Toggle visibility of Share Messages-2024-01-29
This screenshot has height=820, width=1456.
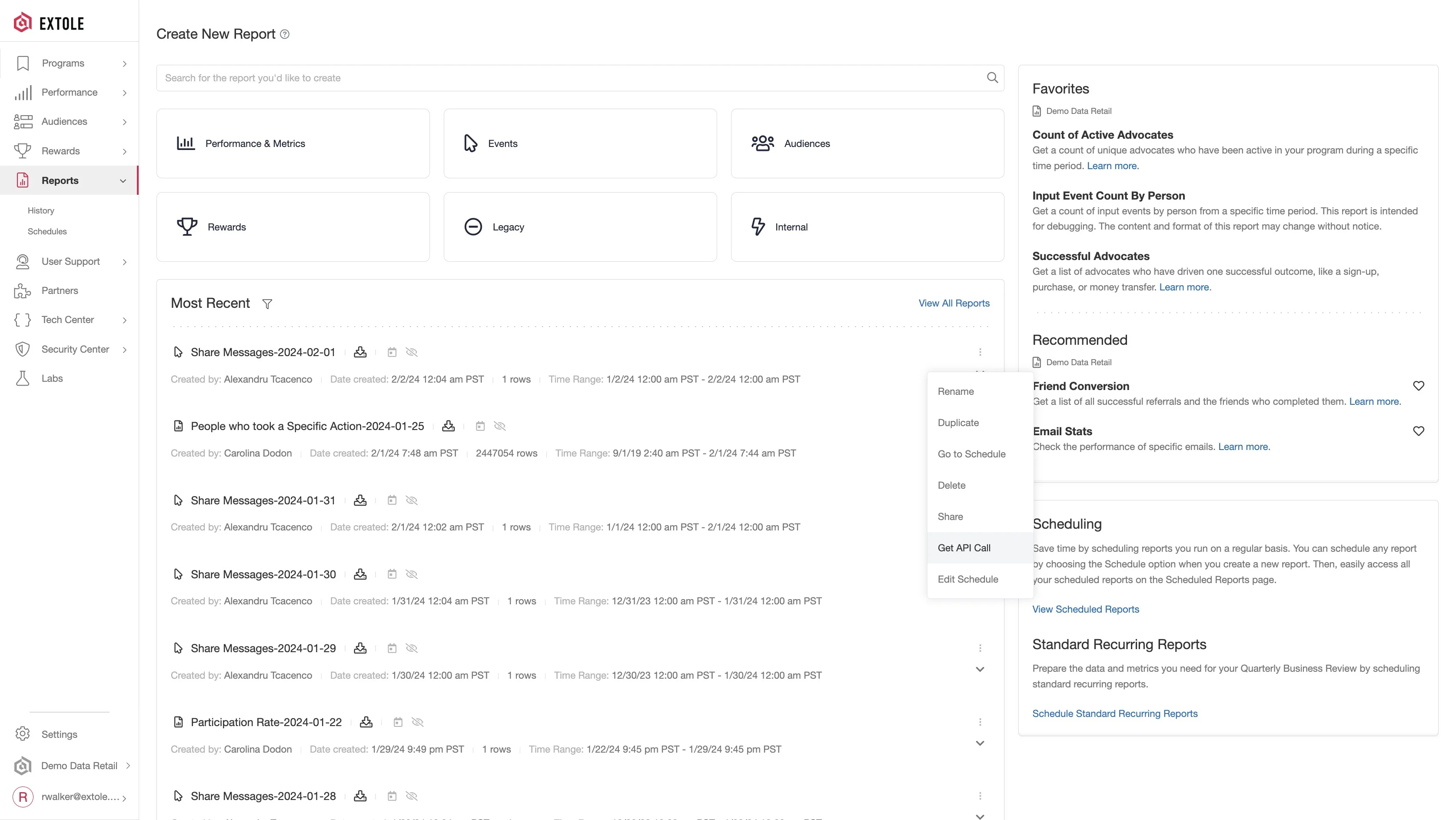coord(412,649)
